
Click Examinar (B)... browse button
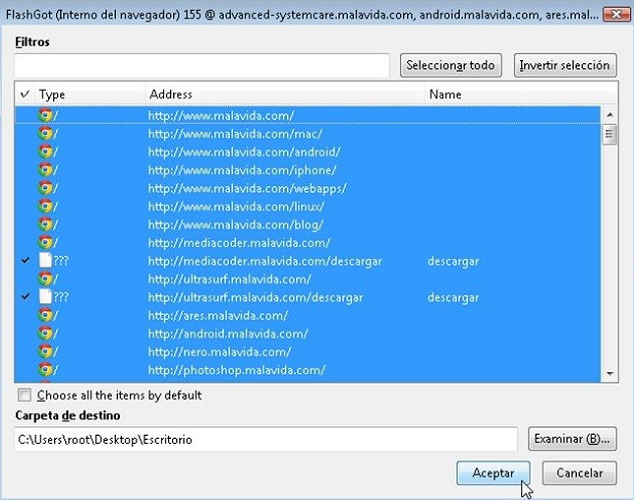click(x=572, y=439)
